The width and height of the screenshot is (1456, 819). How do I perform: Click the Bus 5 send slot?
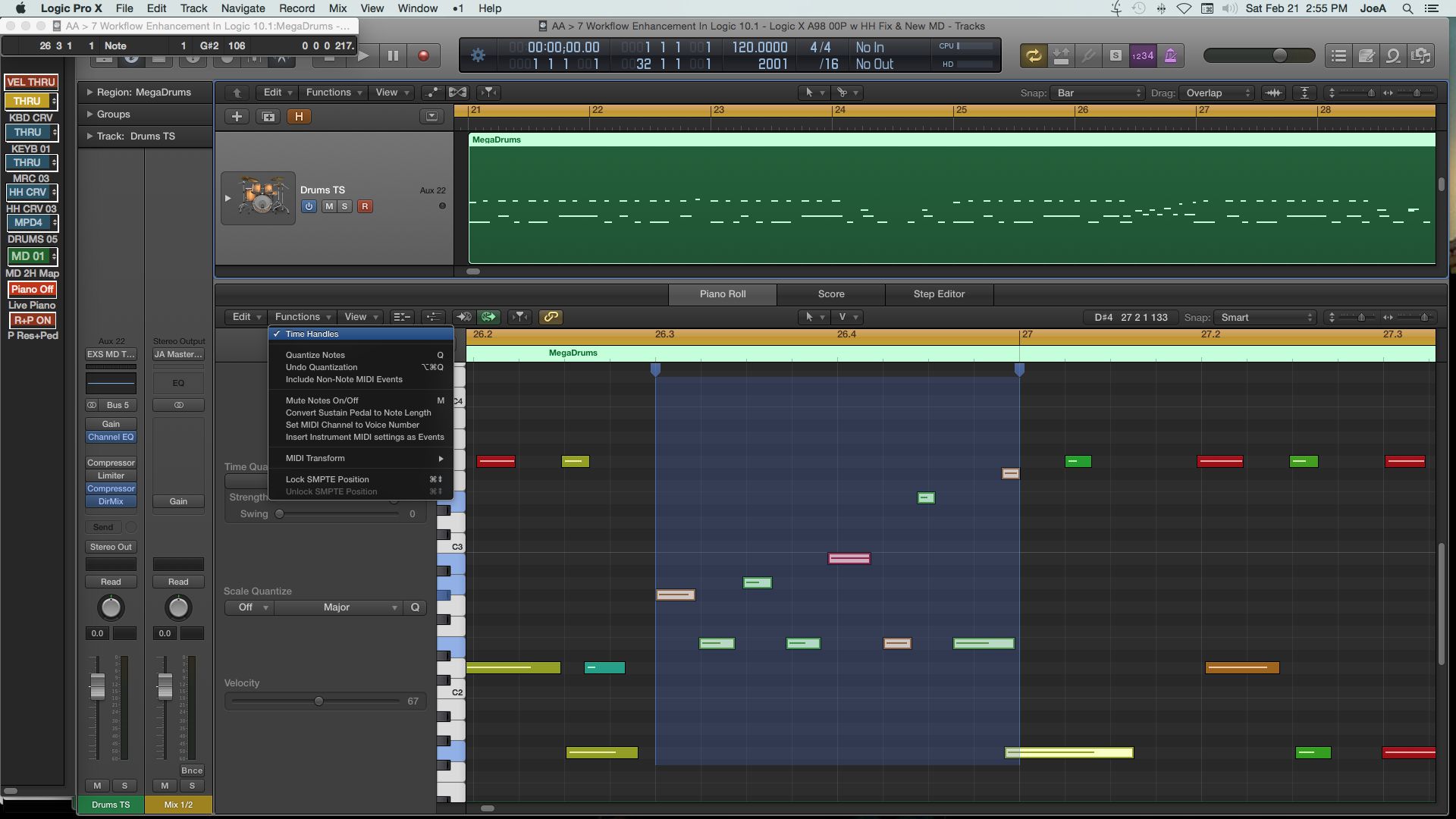pos(118,405)
